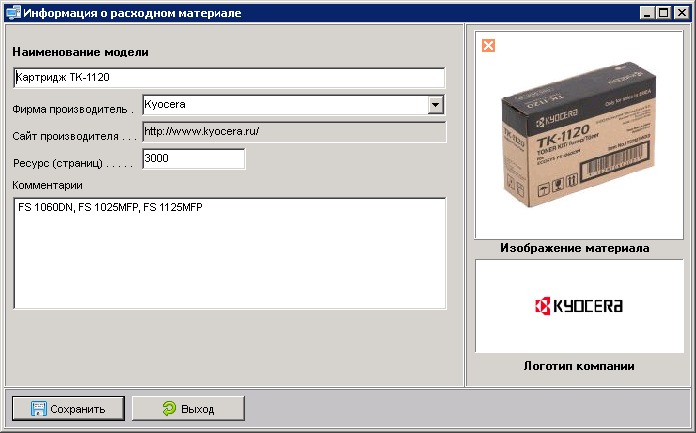Screen dimensions: 696x433
Task: Click the Комментарии label
Action: tap(47, 185)
